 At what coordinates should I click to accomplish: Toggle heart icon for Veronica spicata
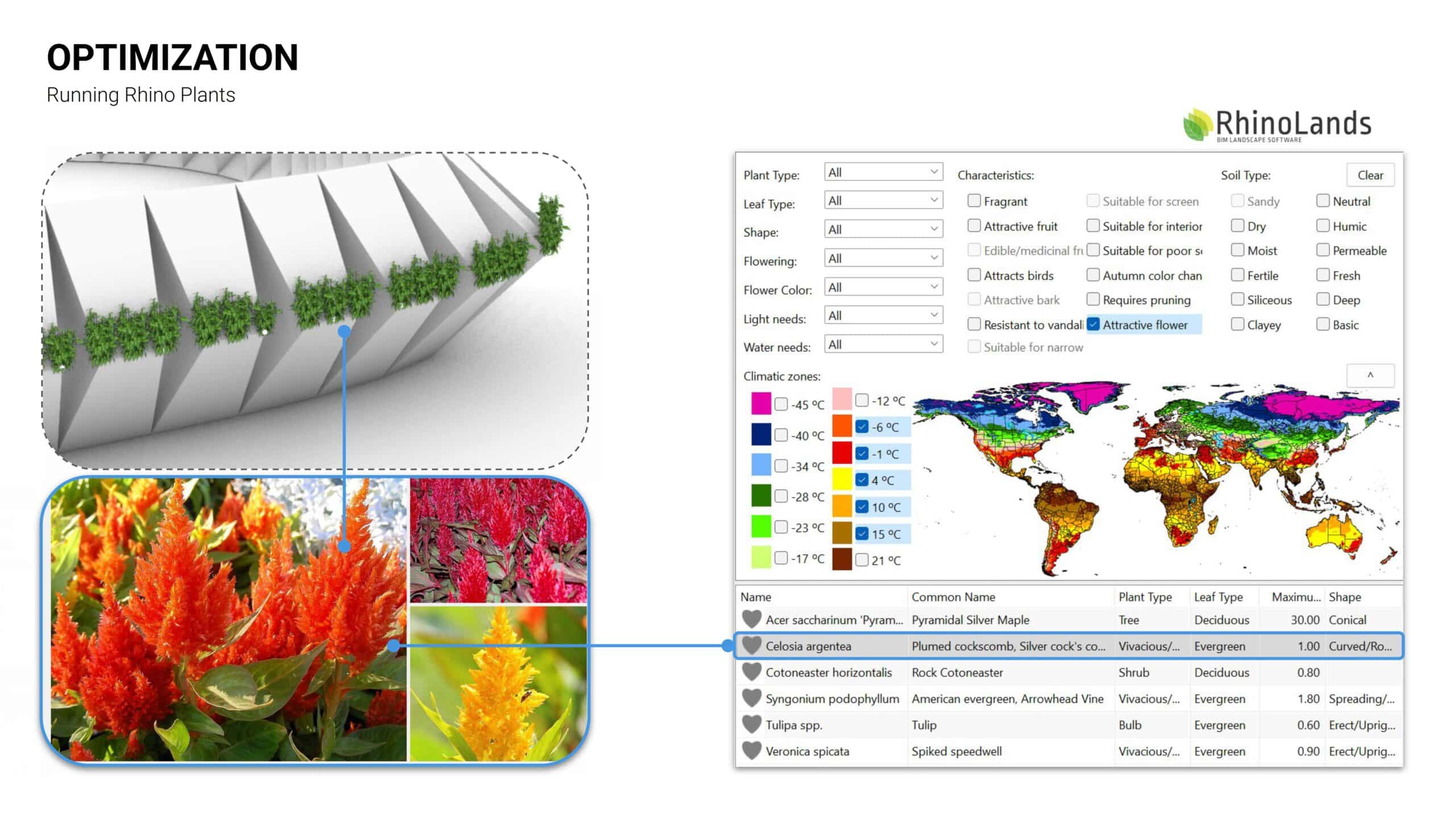751,751
